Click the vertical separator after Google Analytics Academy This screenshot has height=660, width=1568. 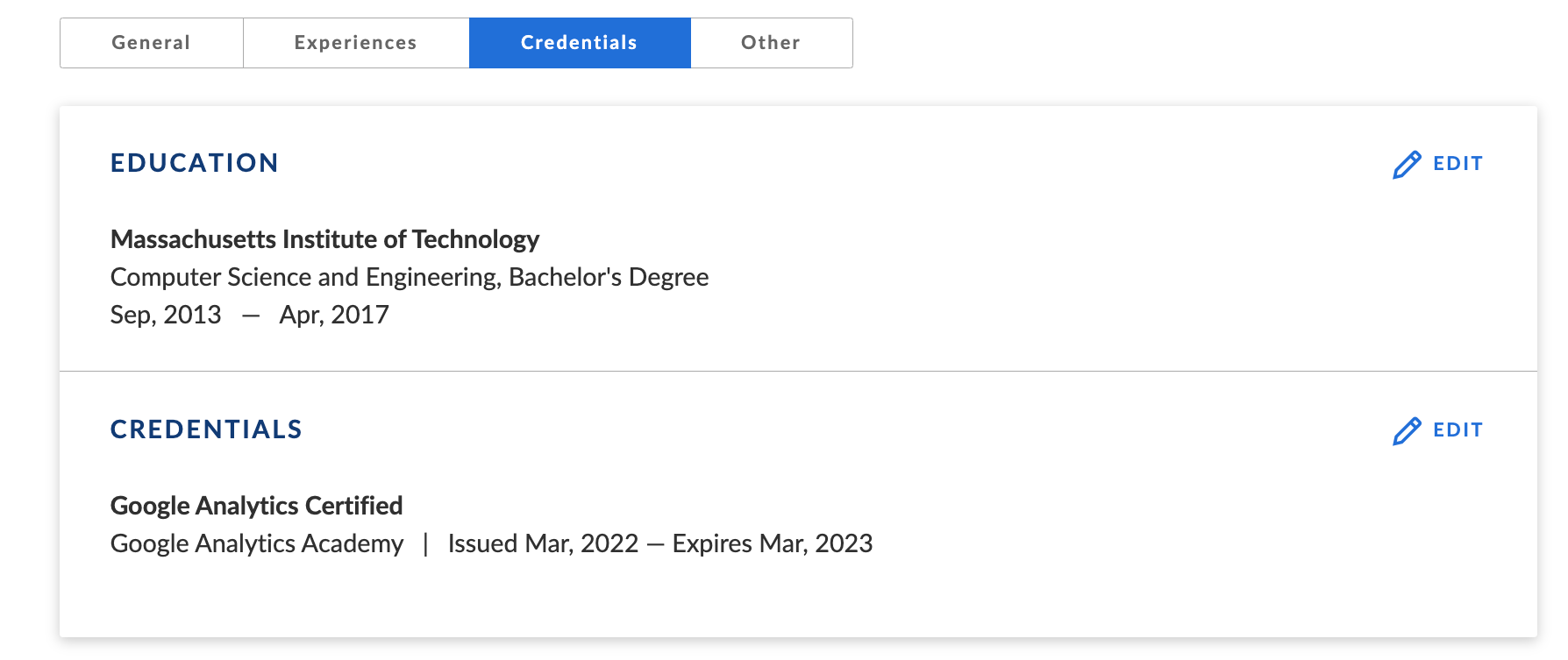click(425, 543)
